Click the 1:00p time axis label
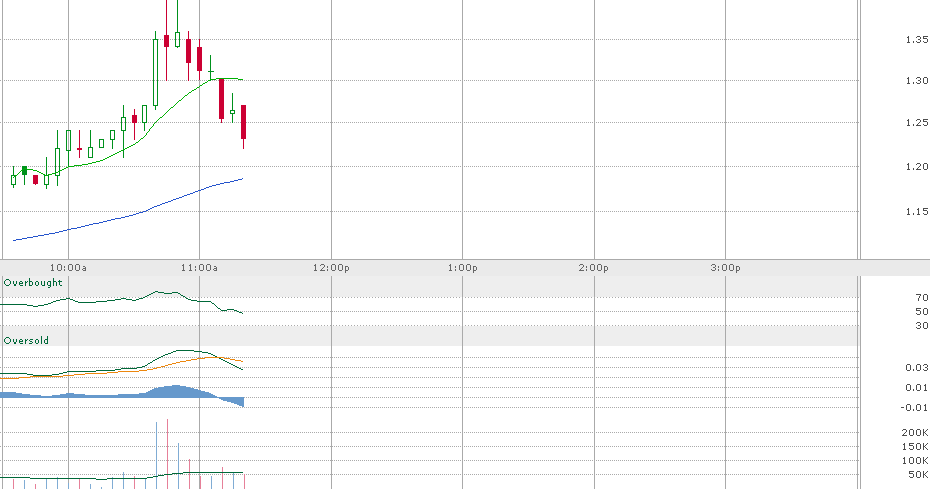The height and width of the screenshot is (489, 930). pos(463,268)
